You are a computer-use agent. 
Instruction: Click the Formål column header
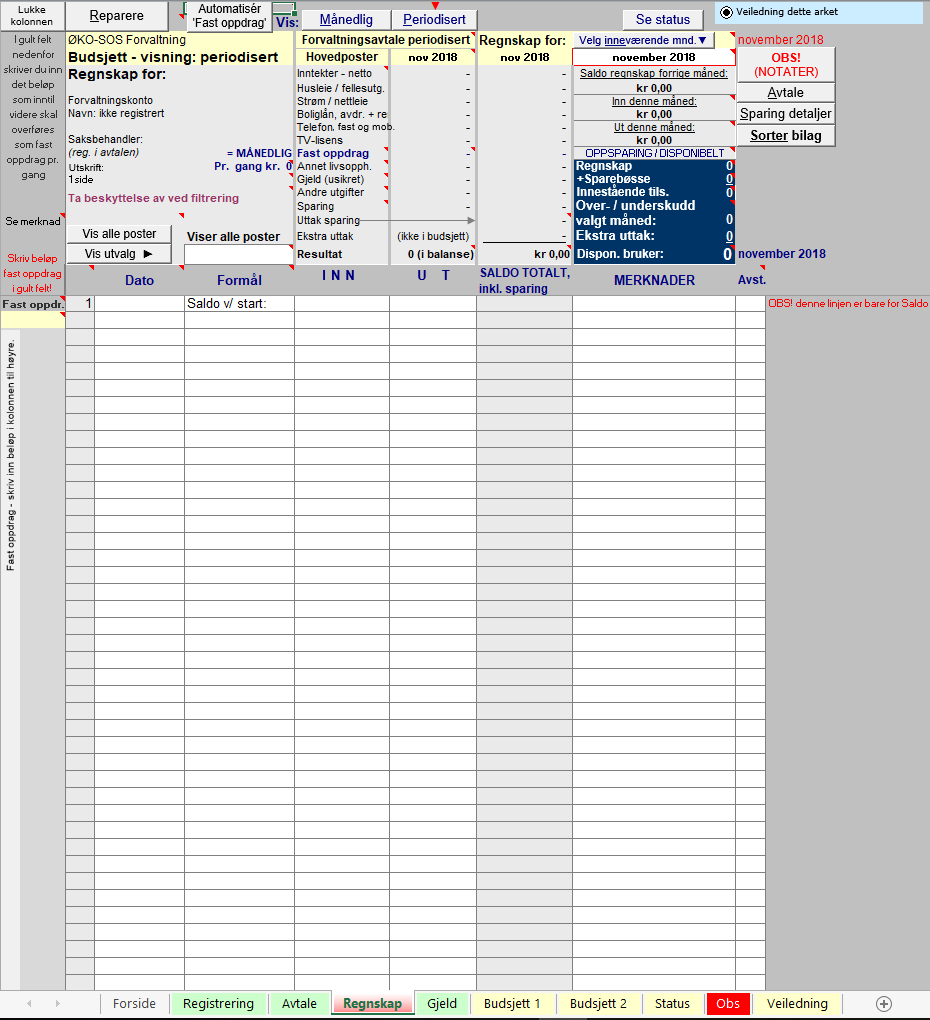coord(239,280)
